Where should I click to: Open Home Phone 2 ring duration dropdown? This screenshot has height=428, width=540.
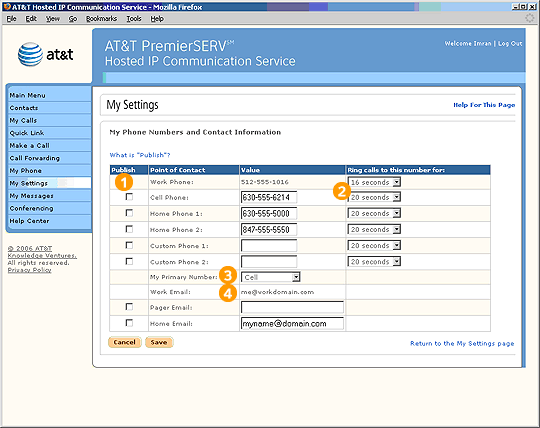tap(374, 229)
